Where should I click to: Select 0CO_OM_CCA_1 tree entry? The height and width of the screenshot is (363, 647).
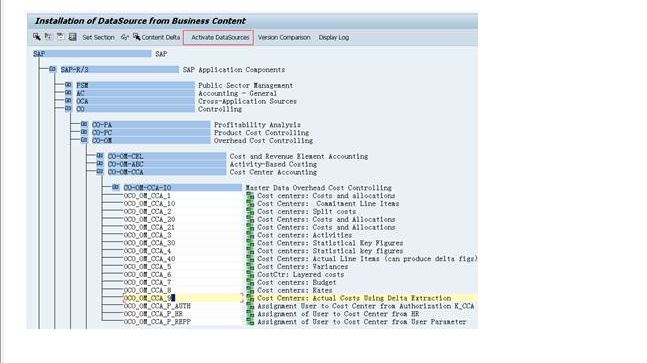(147, 196)
